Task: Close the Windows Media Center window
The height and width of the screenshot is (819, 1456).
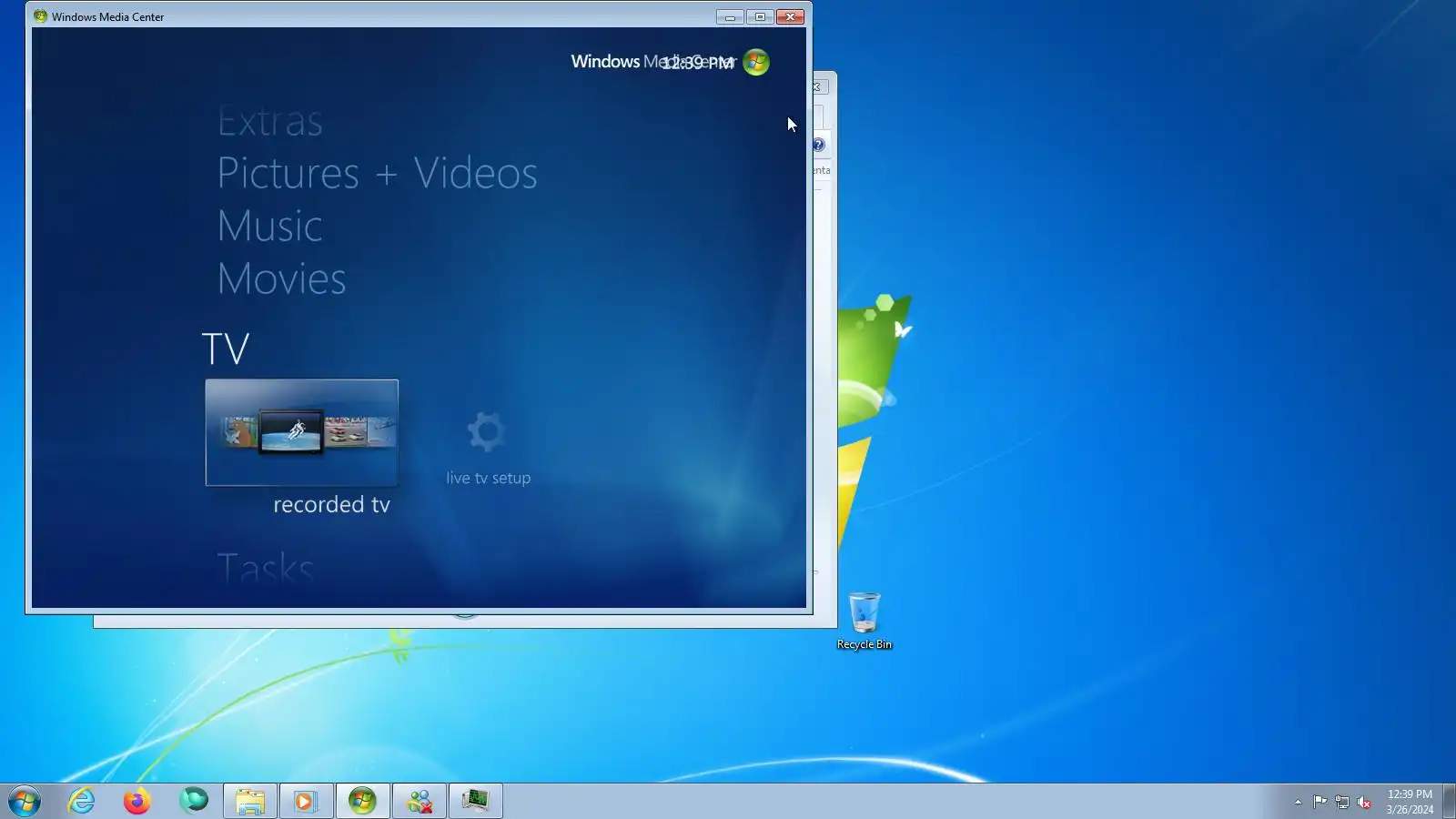Action: click(790, 16)
